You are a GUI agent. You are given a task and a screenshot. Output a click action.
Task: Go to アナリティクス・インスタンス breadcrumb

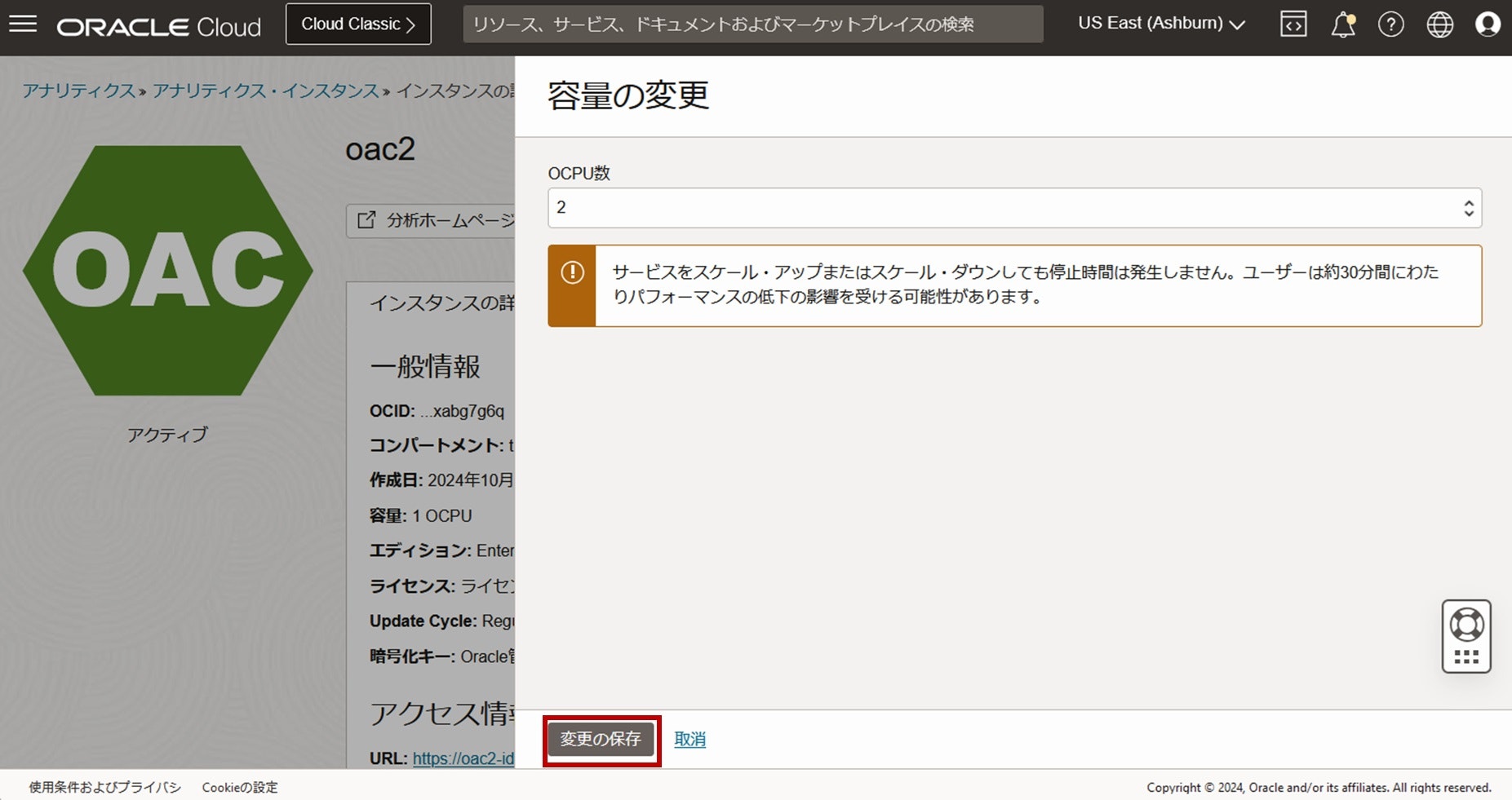(266, 91)
